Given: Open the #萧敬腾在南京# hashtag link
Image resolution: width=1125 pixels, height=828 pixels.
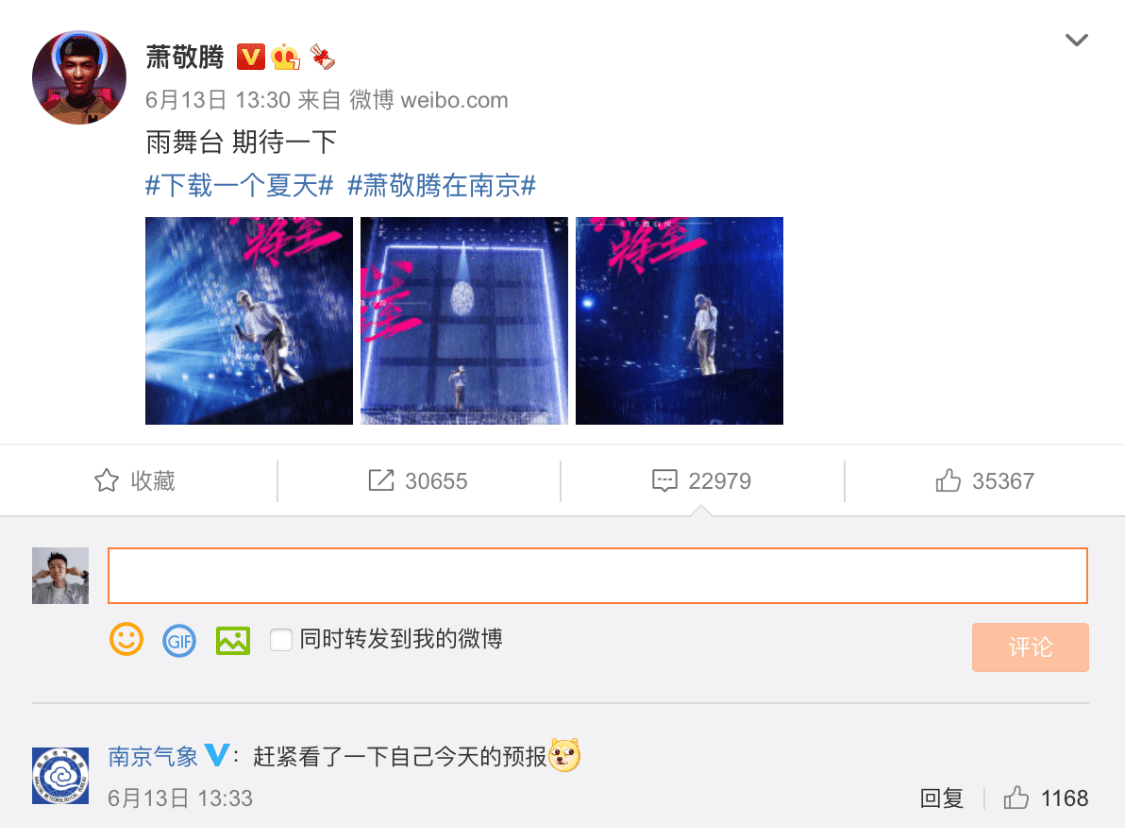Looking at the screenshot, I should [x=442, y=185].
